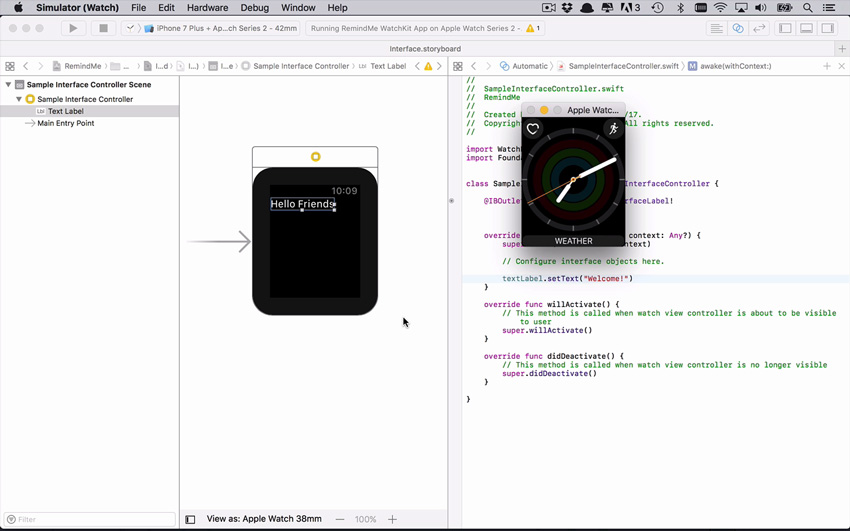
Task: Select the Standard editor button
Action: tap(716, 28)
